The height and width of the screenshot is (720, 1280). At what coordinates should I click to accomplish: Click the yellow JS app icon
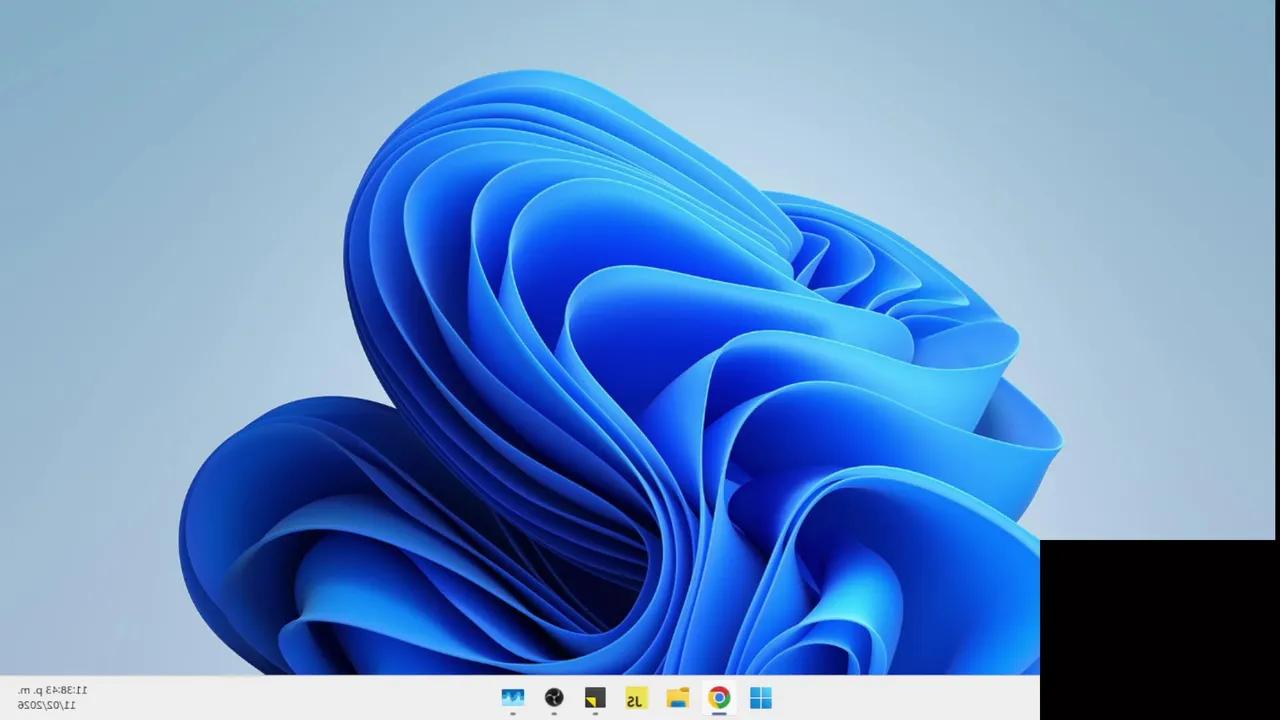[636, 698]
